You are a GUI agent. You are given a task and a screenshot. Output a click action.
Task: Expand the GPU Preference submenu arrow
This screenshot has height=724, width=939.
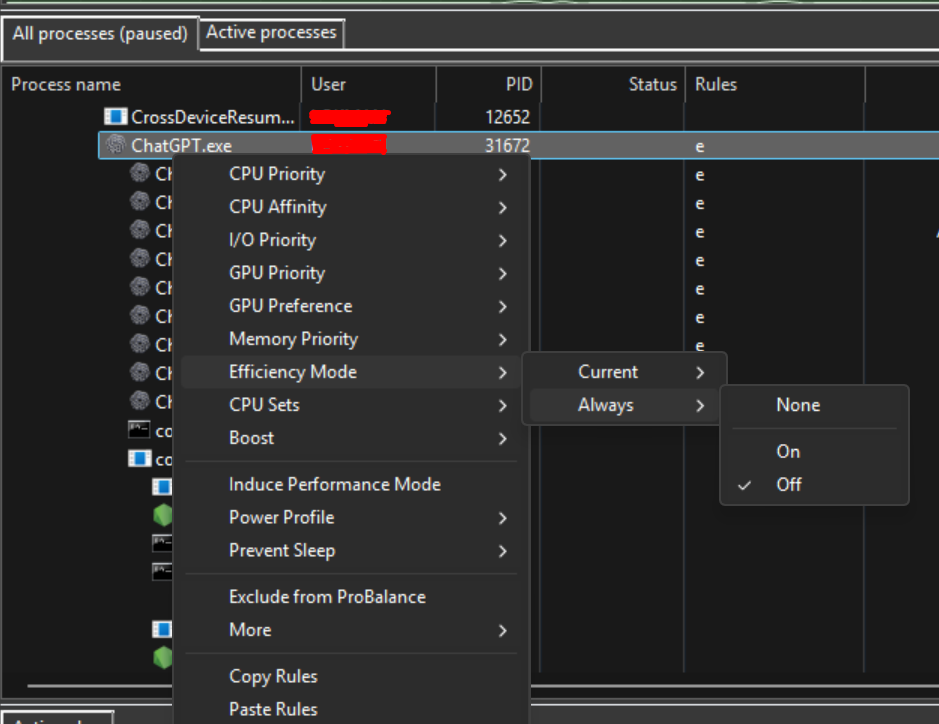point(502,307)
